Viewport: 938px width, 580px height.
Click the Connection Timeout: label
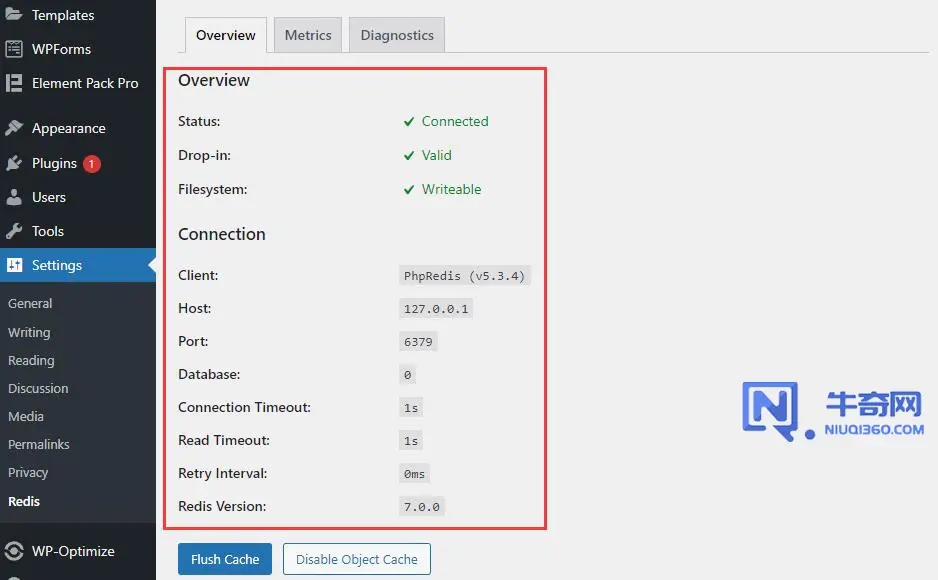(244, 407)
